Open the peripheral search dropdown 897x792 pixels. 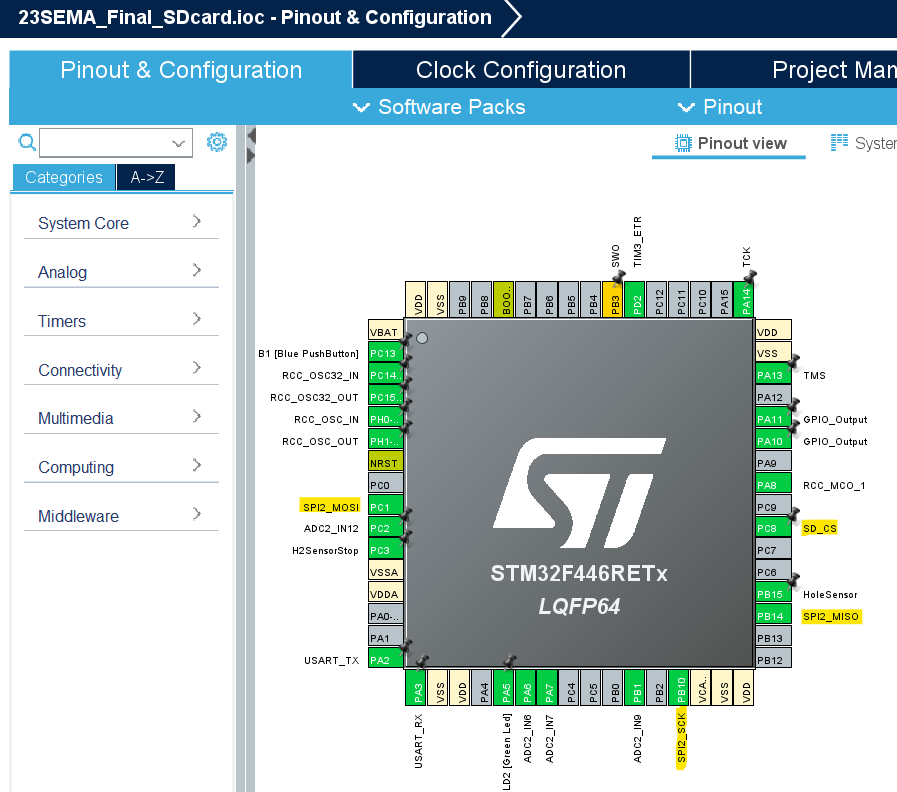click(x=178, y=143)
